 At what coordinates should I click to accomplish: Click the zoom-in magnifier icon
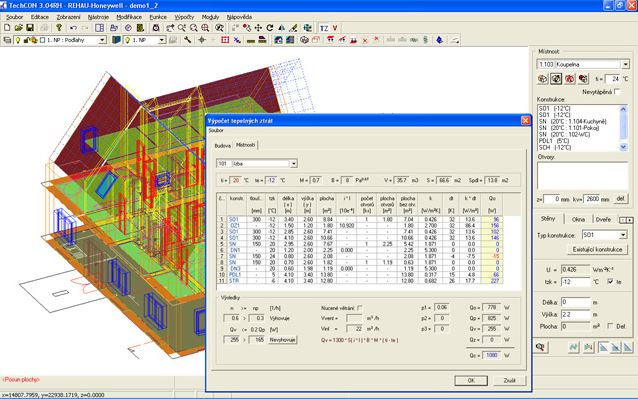point(182,28)
